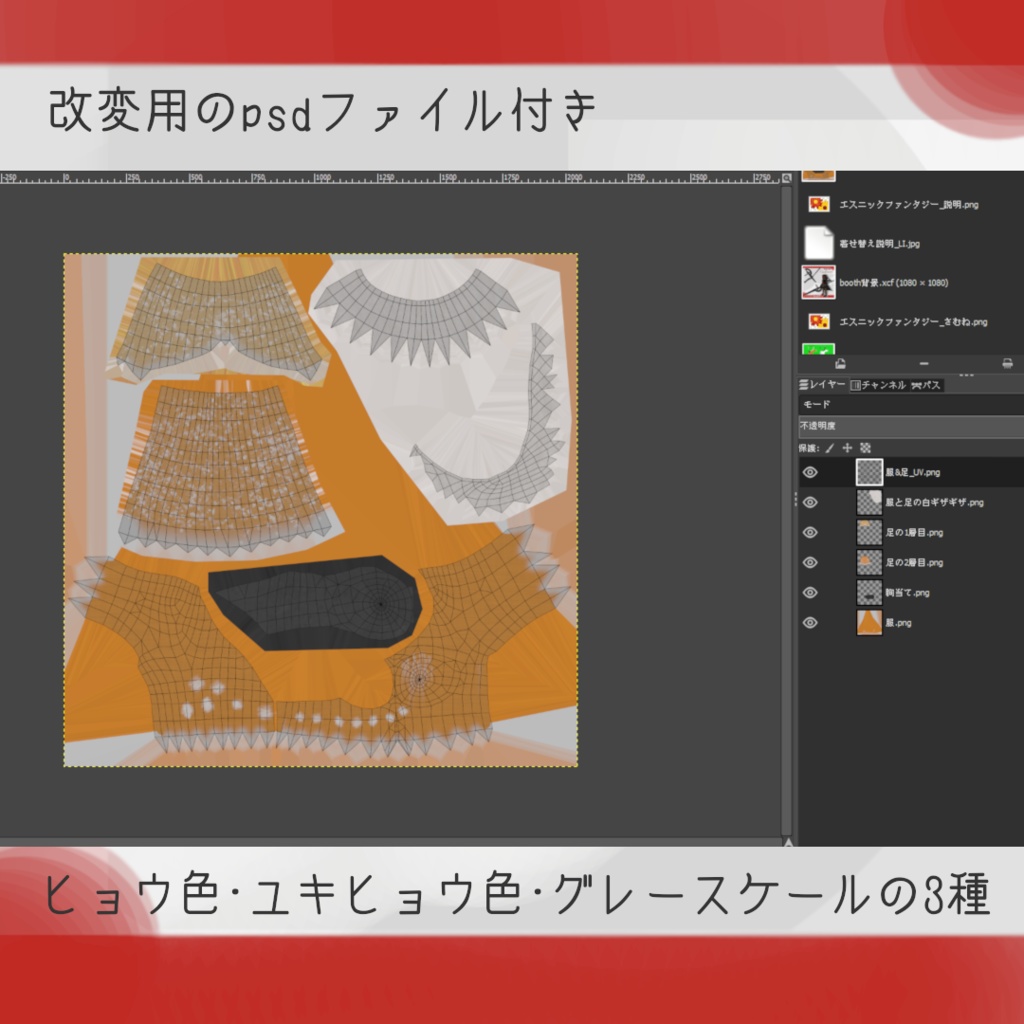Open the tab configure menu via the dots

[966, 375]
